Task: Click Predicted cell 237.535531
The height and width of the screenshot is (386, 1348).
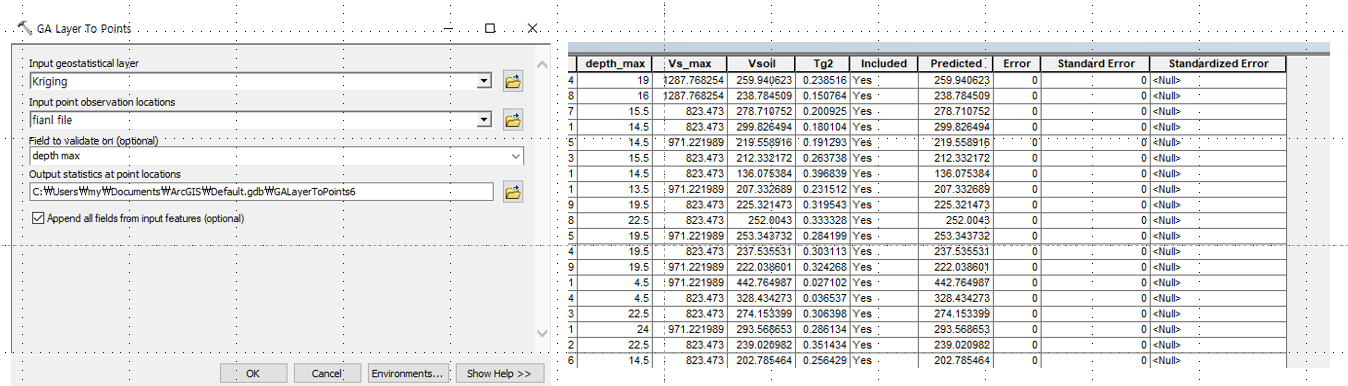Action: [x=955, y=252]
